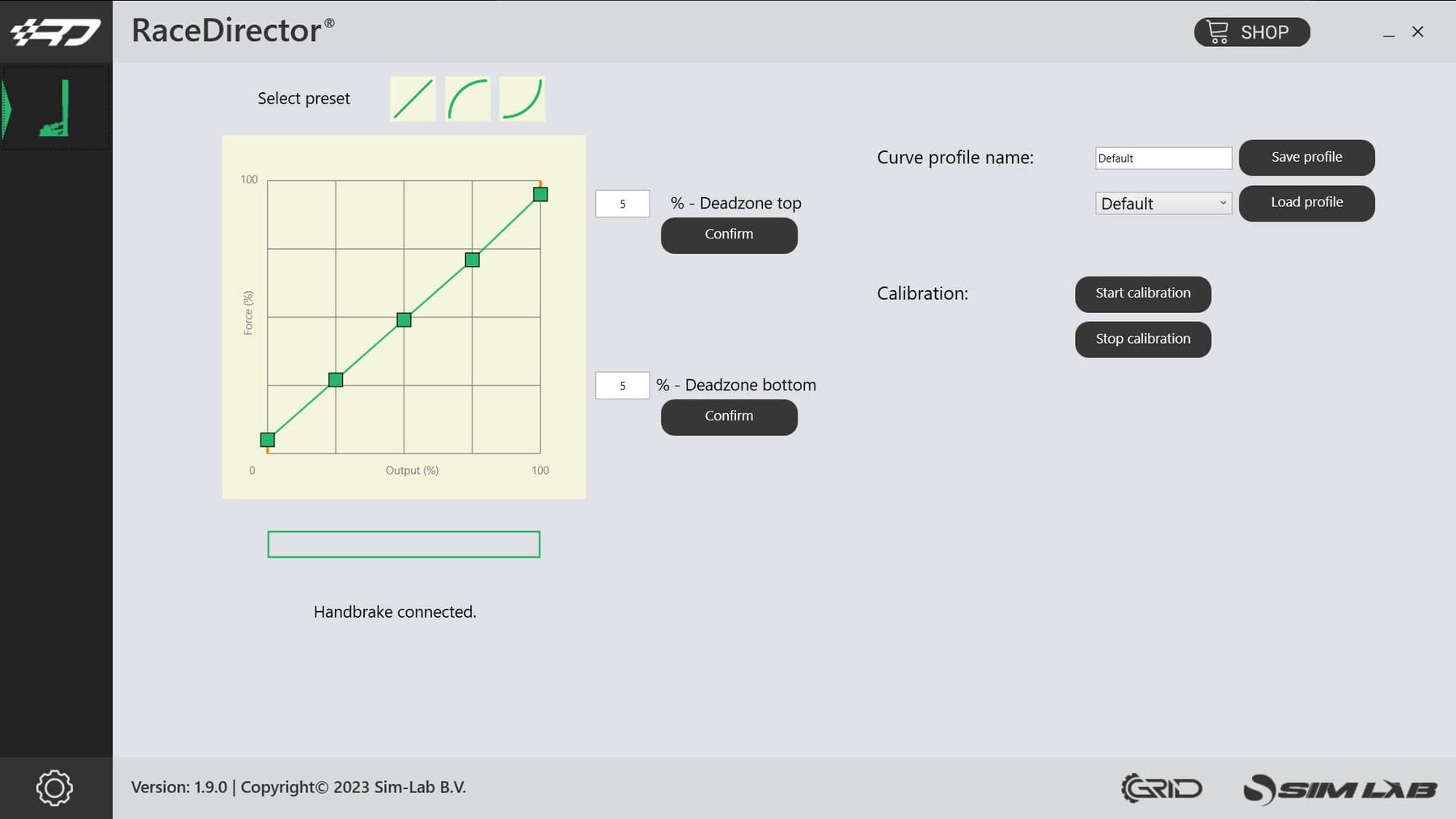
Task: Click Save profile
Action: (1306, 157)
